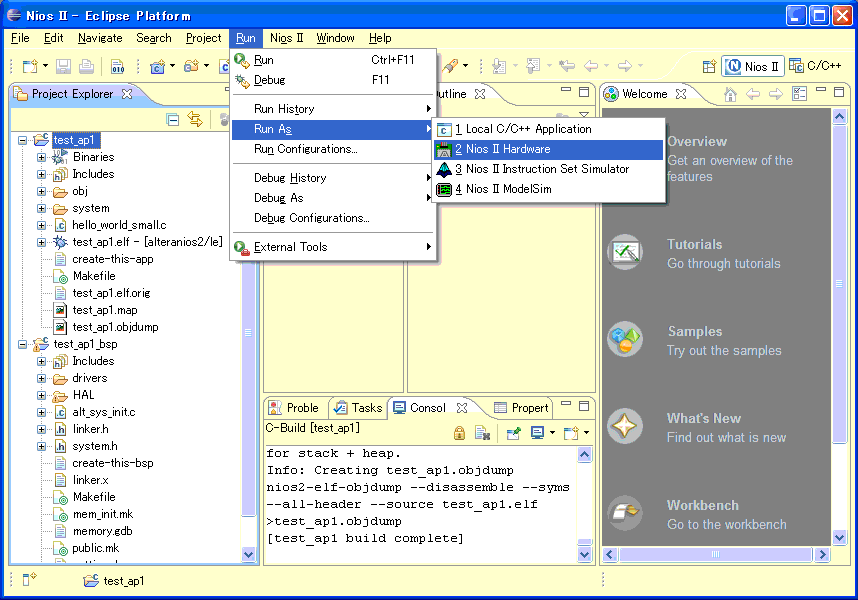Select Nios II Instruction Set Simulator
Image resolution: width=858 pixels, height=600 pixels.
point(548,169)
